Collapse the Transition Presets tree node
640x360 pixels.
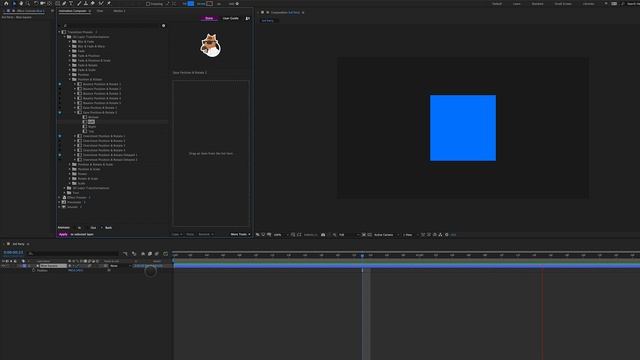[x=60, y=32]
